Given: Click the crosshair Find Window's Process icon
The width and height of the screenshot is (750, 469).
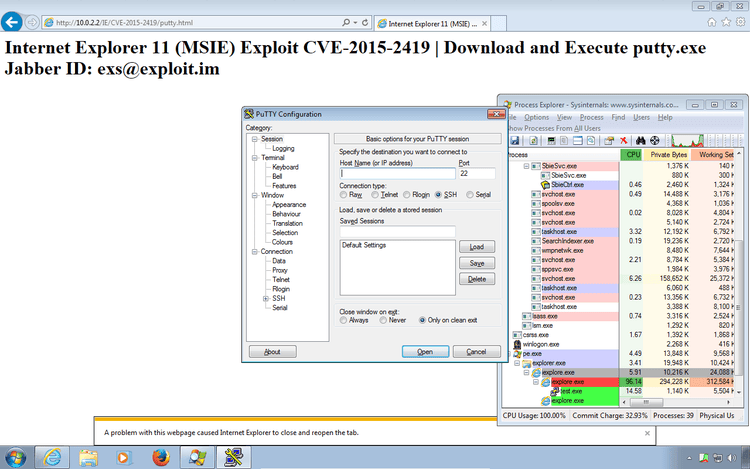Looking at the screenshot, I should pyautogui.click(x=655, y=141).
